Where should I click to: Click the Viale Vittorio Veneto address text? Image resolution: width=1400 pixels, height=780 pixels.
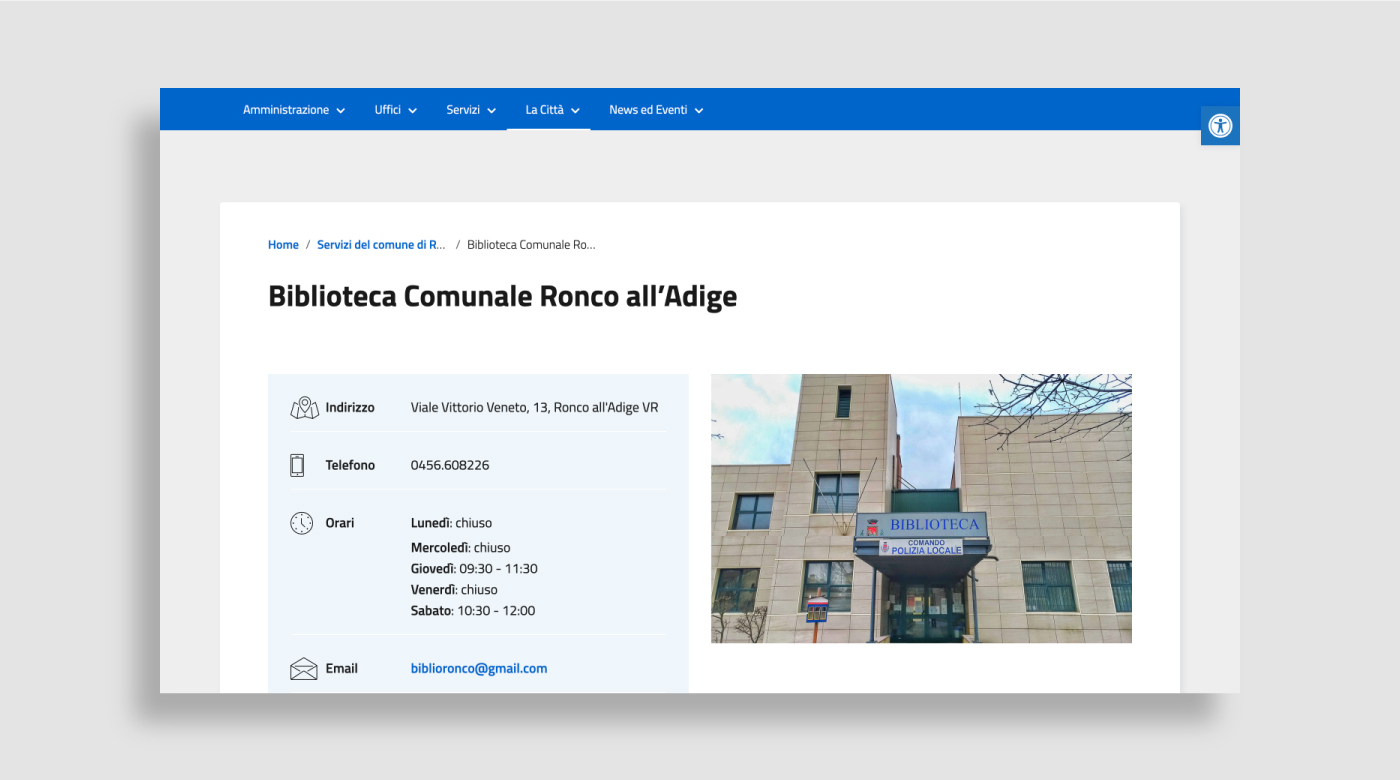[x=534, y=408]
